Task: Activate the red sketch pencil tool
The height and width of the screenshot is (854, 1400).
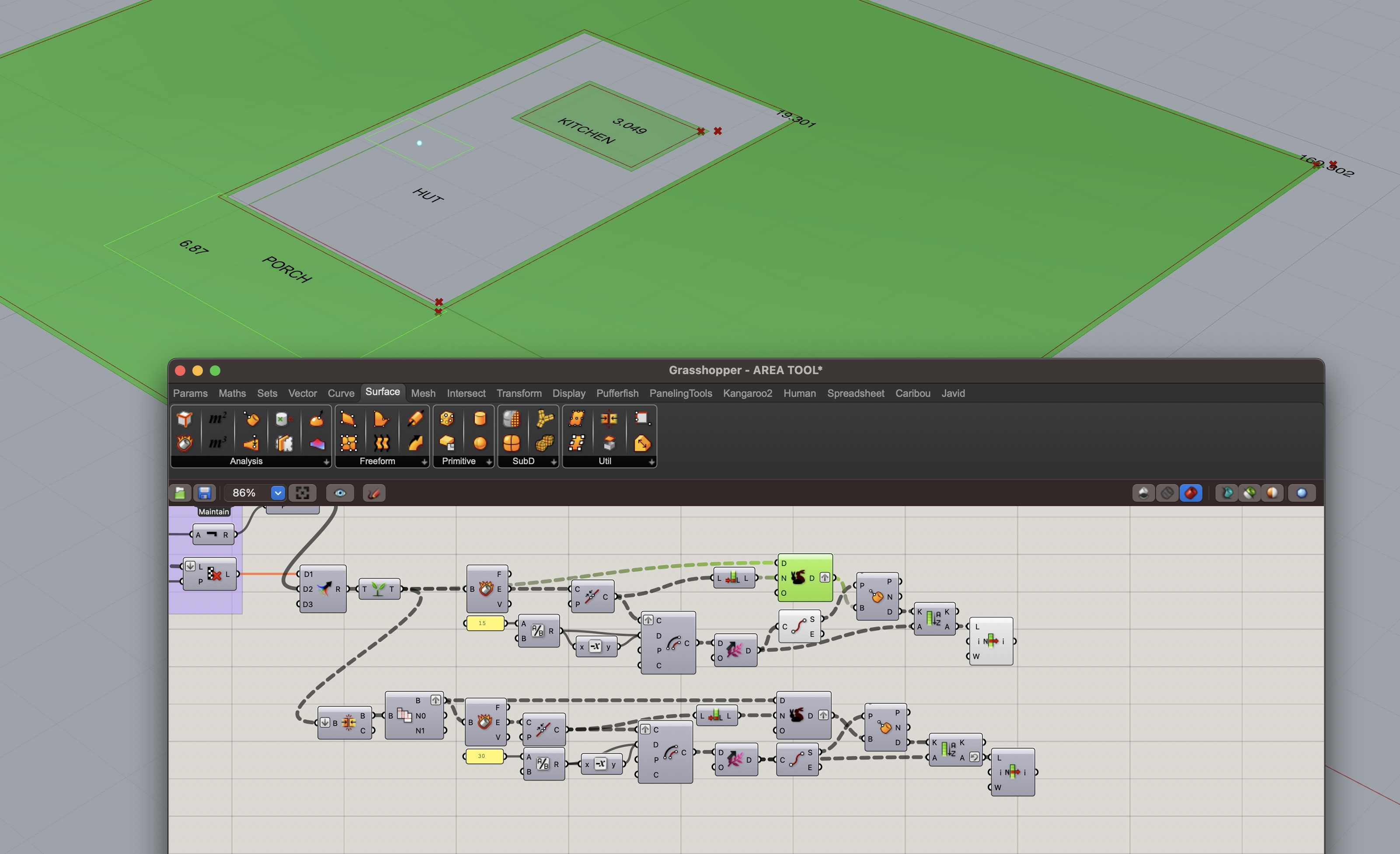Action: (373, 493)
